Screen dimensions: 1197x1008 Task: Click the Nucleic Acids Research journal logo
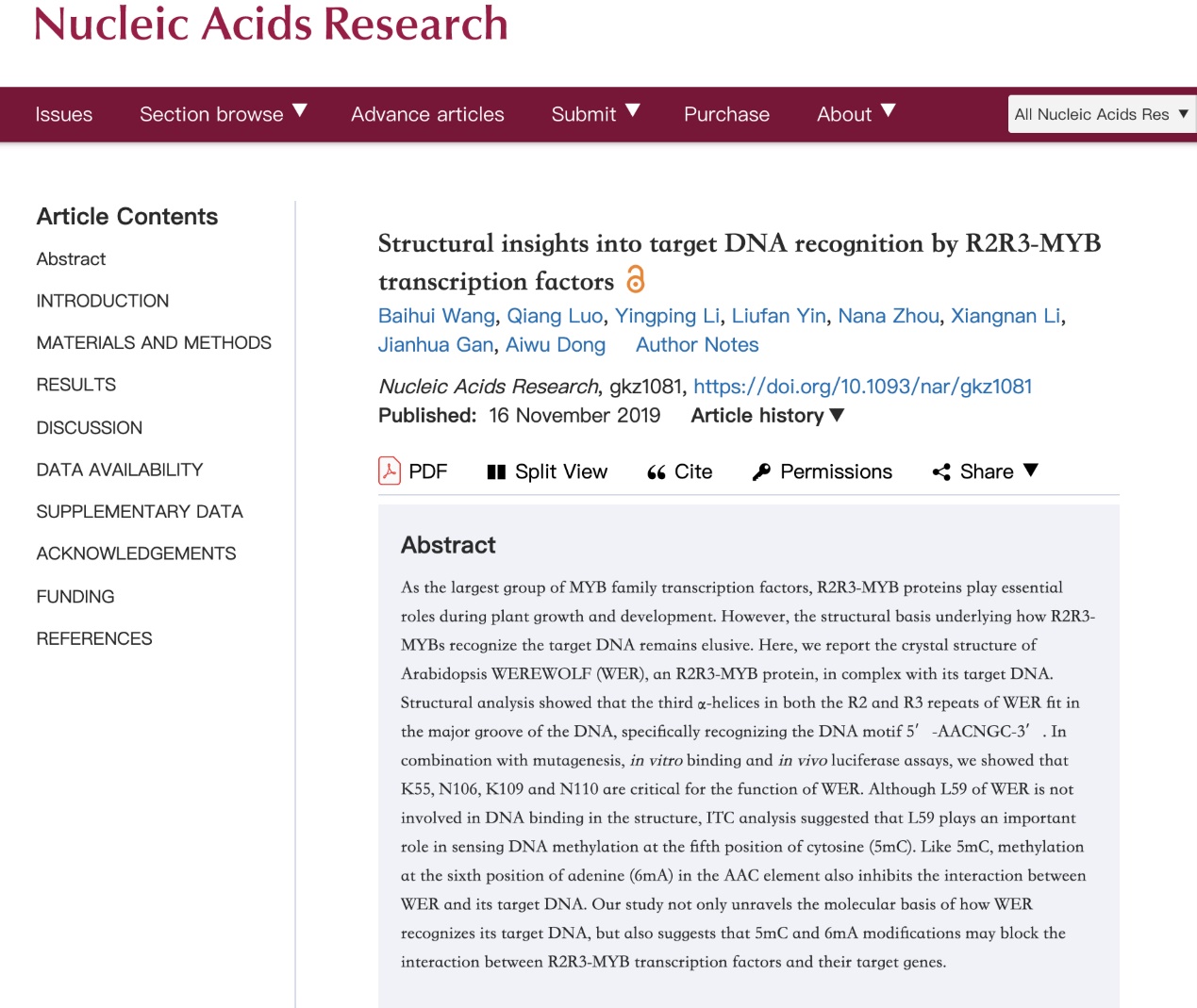click(271, 24)
